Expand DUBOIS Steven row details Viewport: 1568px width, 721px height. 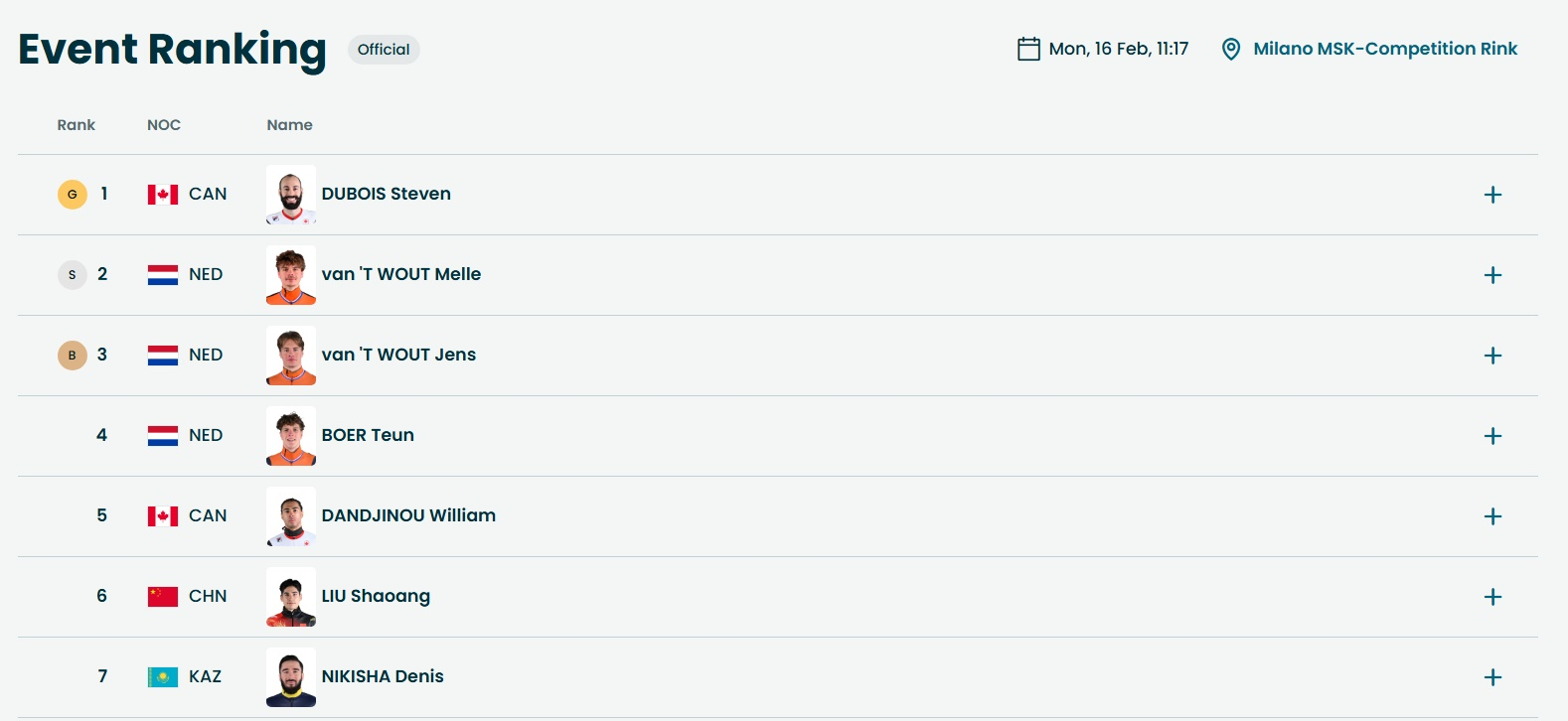pos(1491,195)
